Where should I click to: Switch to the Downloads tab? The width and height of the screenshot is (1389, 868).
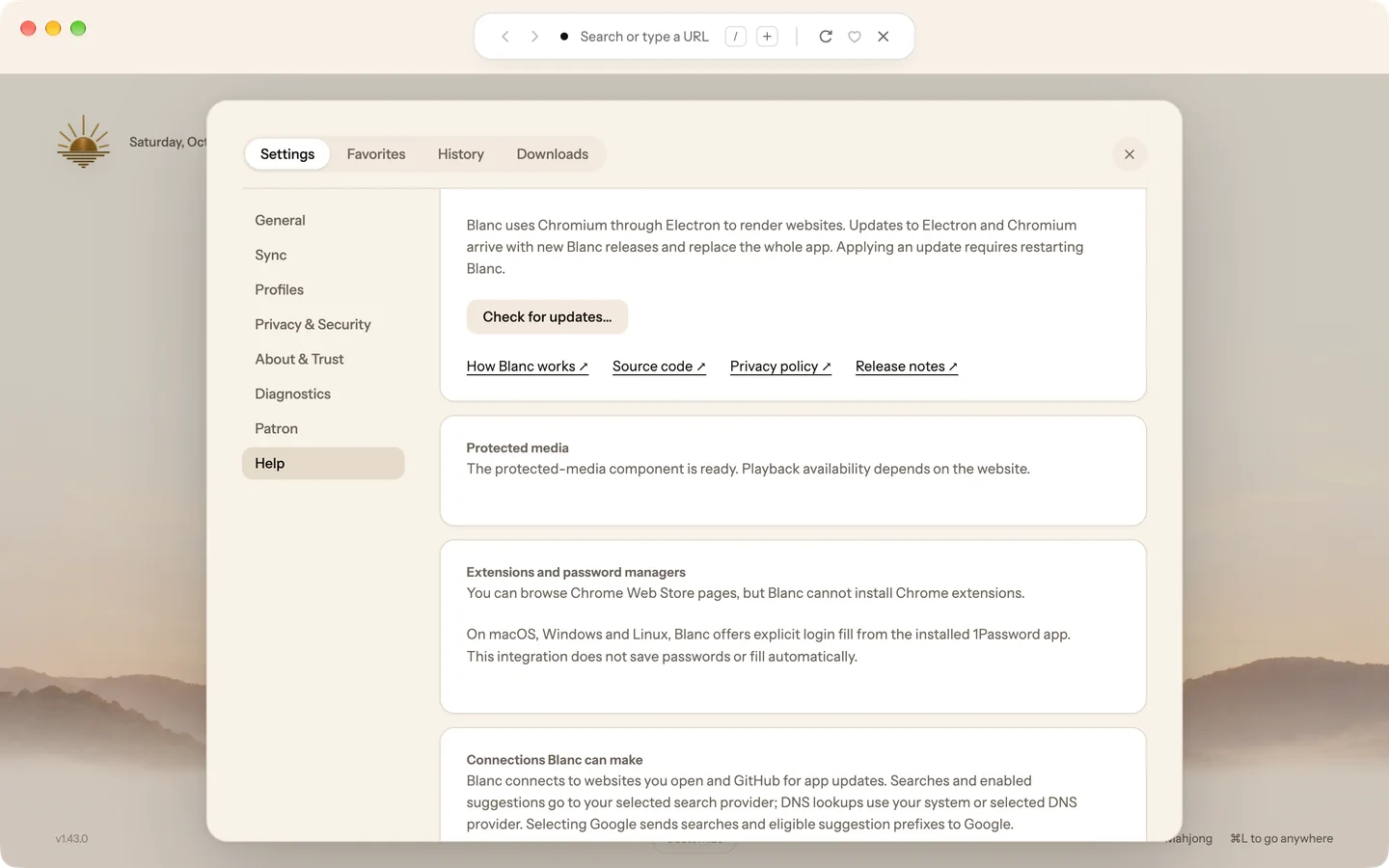point(553,154)
